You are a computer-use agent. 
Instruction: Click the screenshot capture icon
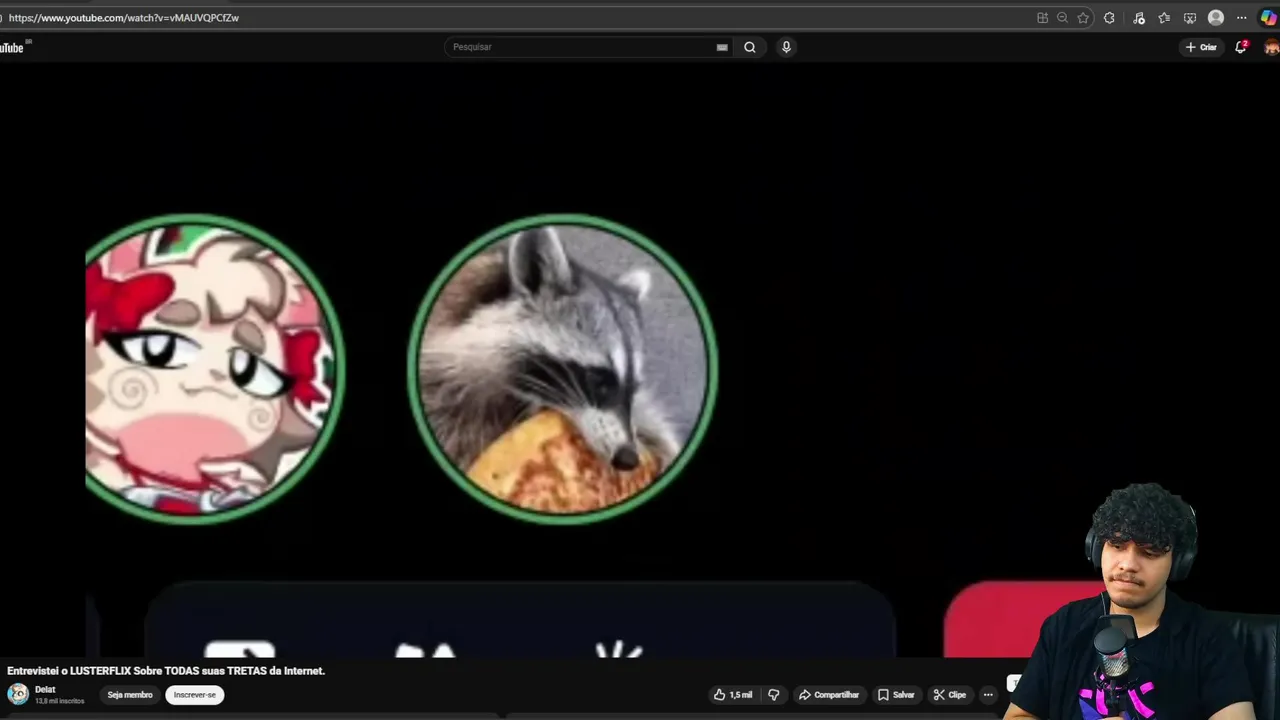pyautogui.click(x=1190, y=18)
